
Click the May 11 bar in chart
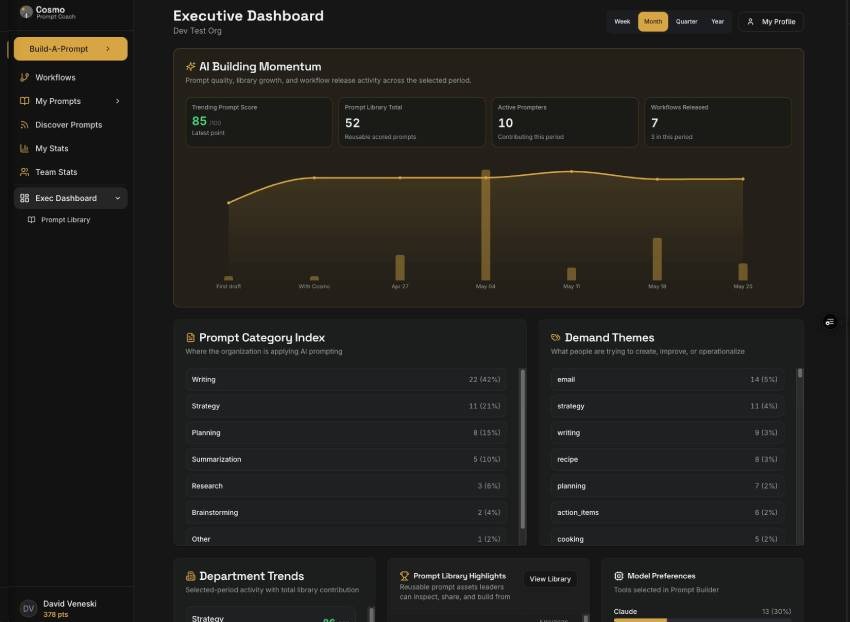click(571, 273)
